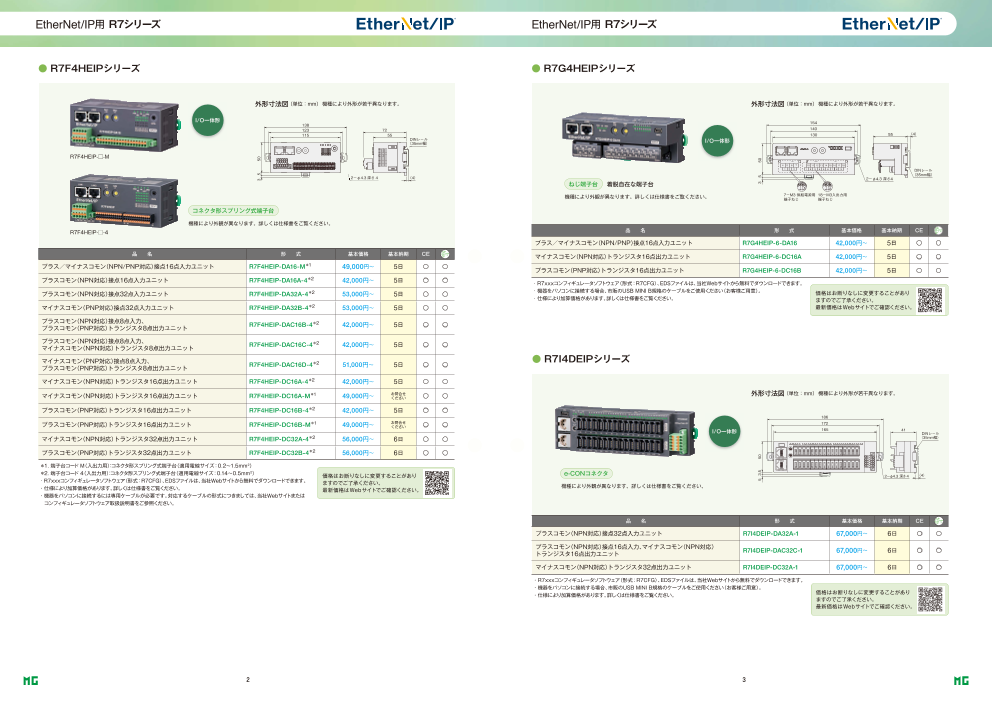
Task: Click the 基本価格 column header in the R7G4HEIP table
Action: 852,230
